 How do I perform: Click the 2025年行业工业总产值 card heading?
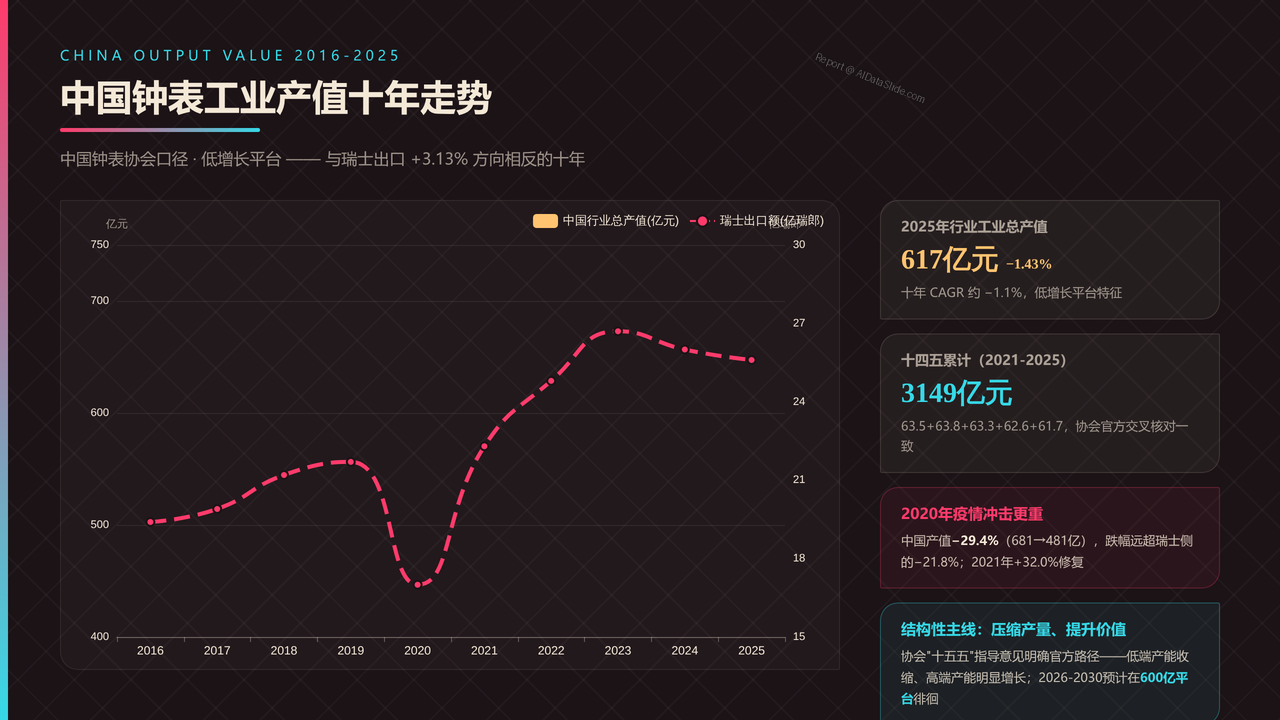click(974, 227)
